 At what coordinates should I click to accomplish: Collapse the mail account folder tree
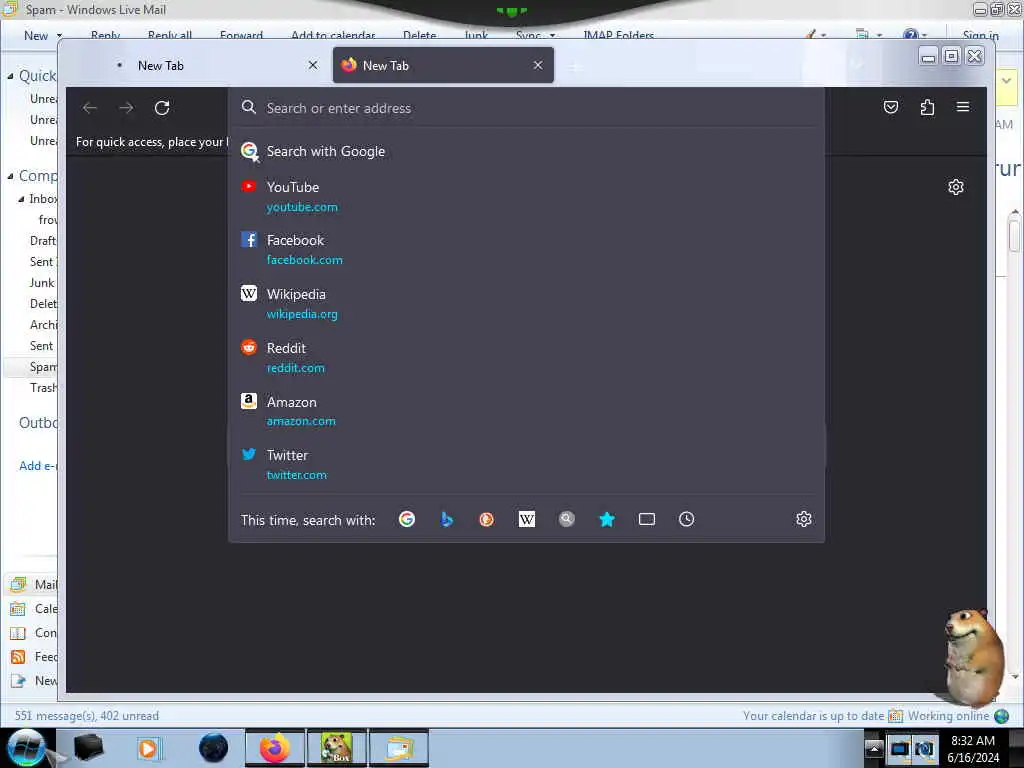pyautogui.click(x=10, y=176)
